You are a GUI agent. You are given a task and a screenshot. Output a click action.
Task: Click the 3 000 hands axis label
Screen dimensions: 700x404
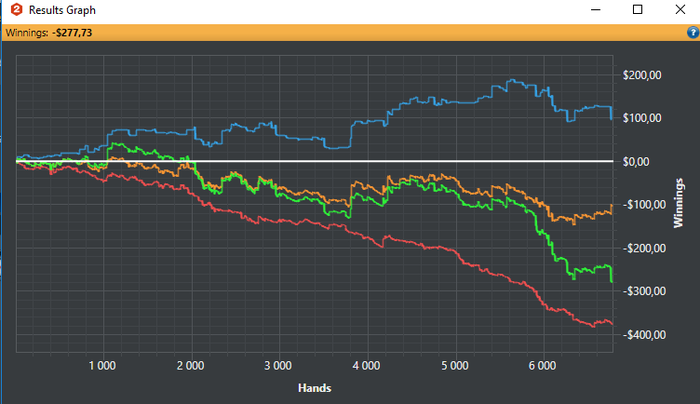(278, 366)
